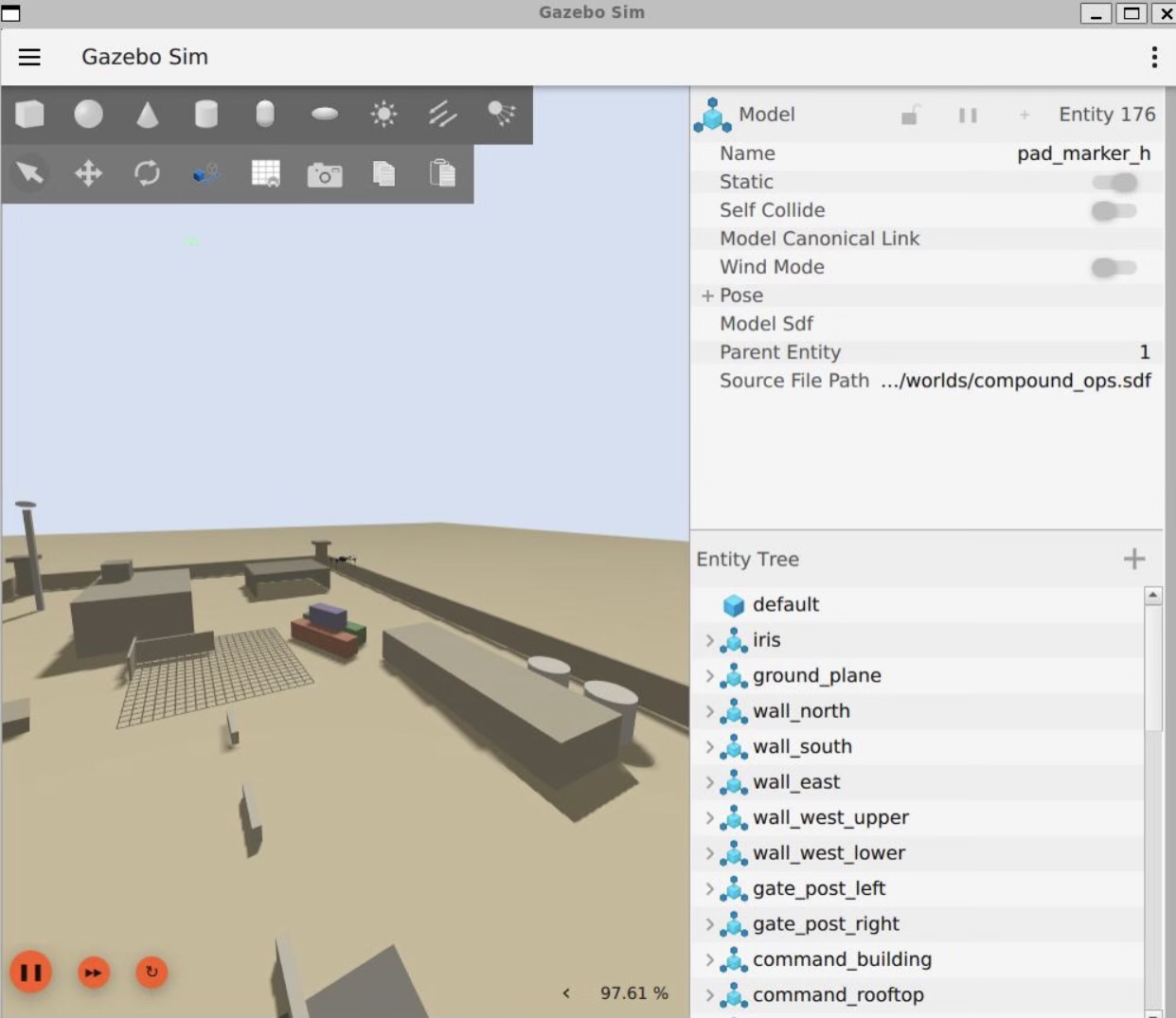1176x1018 pixels.
Task: Insert a box shape
Action: [29, 115]
